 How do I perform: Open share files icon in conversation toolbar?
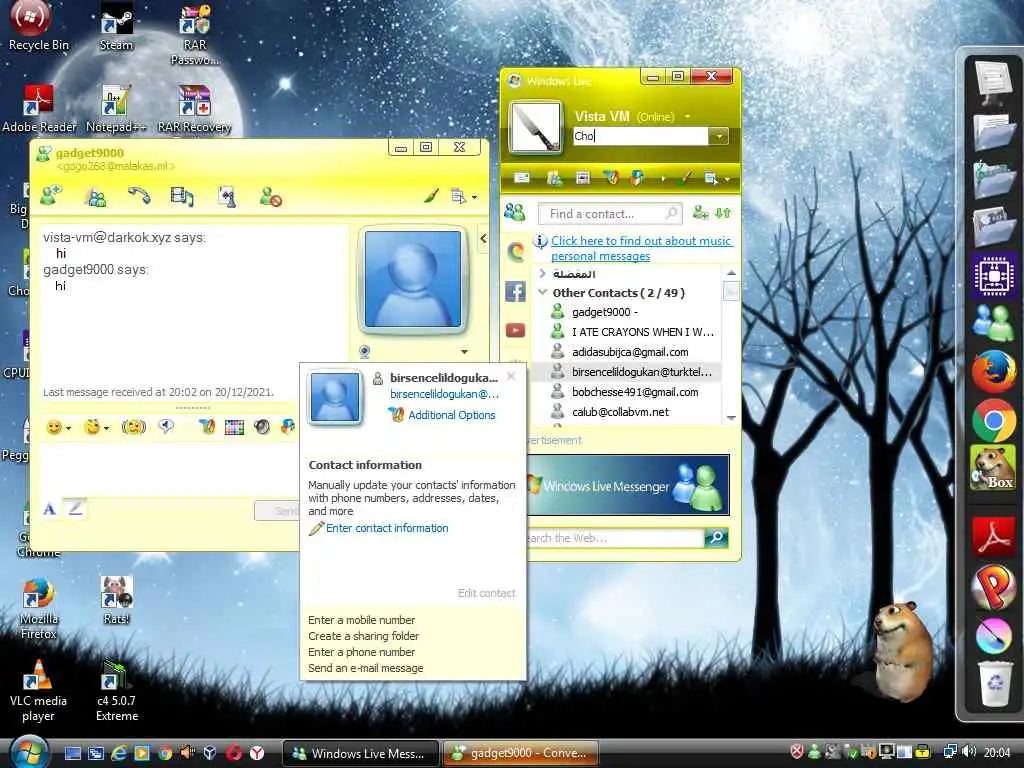(x=95, y=197)
